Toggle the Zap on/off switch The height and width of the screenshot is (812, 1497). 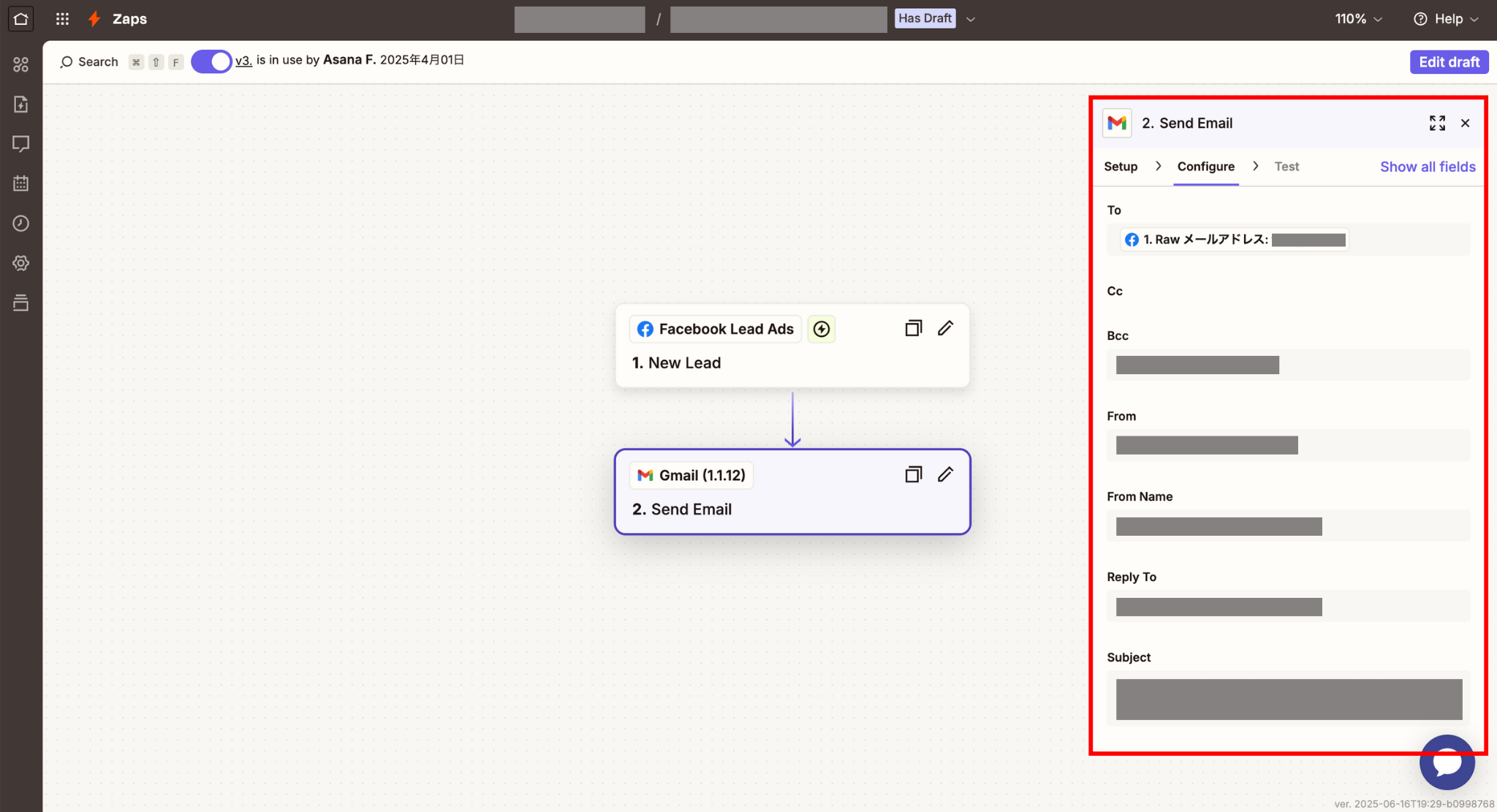(x=211, y=61)
